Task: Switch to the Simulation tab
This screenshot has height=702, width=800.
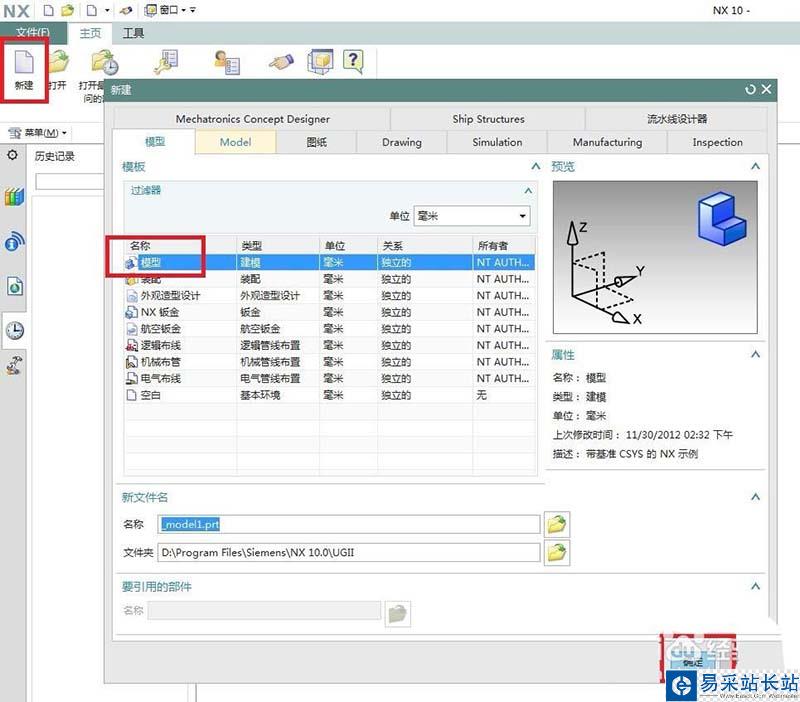Action: 497,142
